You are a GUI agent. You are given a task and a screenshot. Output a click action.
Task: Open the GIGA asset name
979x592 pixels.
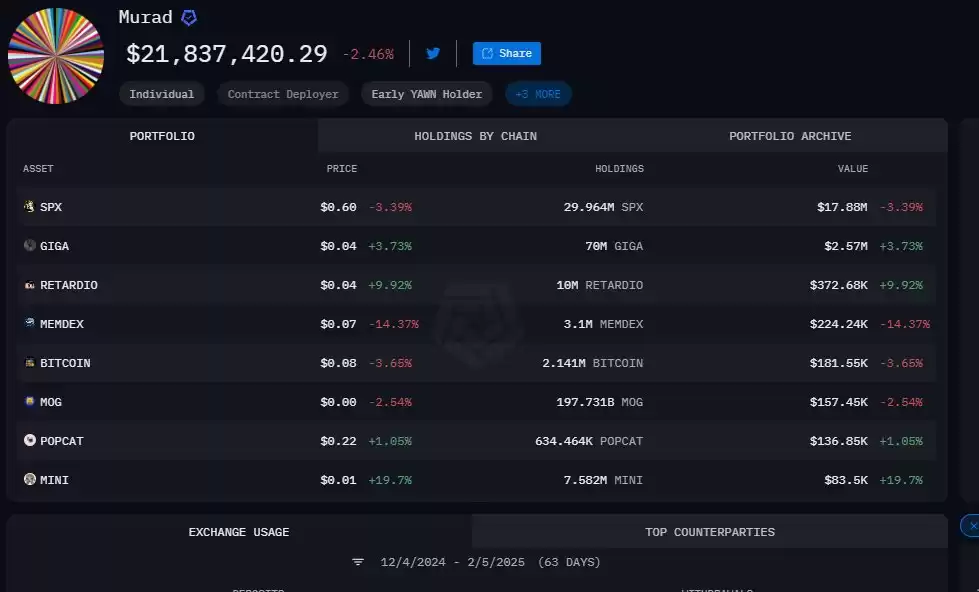(x=54, y=246)
